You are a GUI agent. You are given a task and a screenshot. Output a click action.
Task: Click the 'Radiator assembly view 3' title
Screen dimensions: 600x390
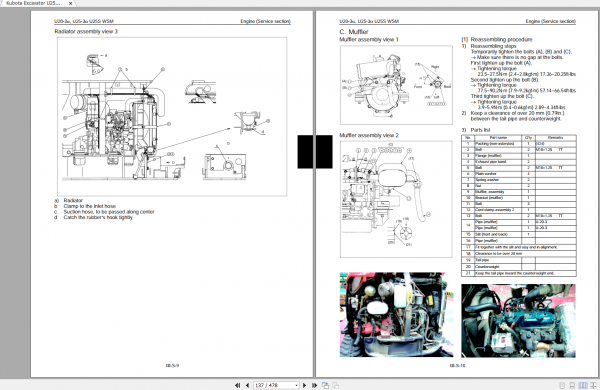86,31
